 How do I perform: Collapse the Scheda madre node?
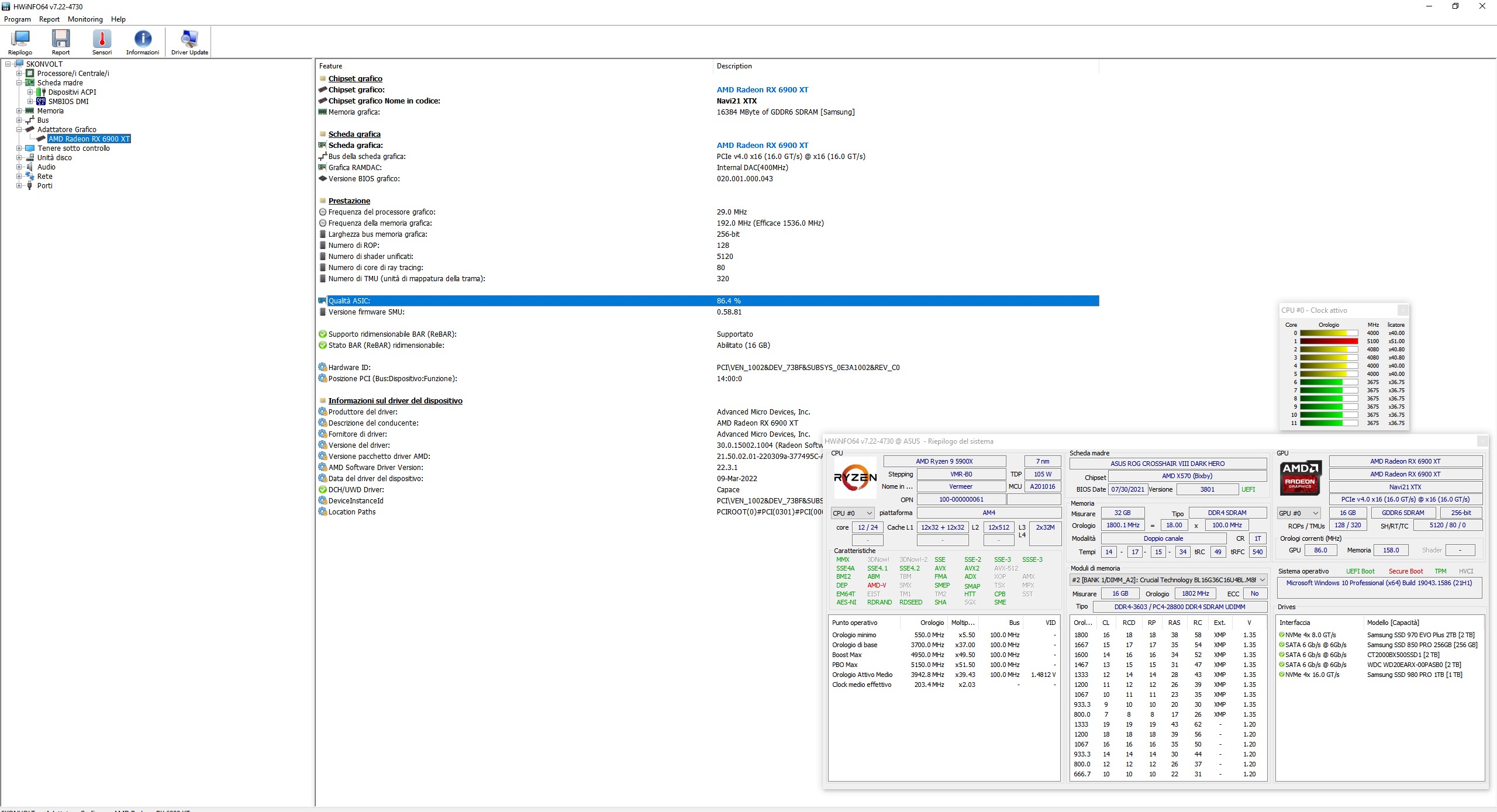pos(19,82)
